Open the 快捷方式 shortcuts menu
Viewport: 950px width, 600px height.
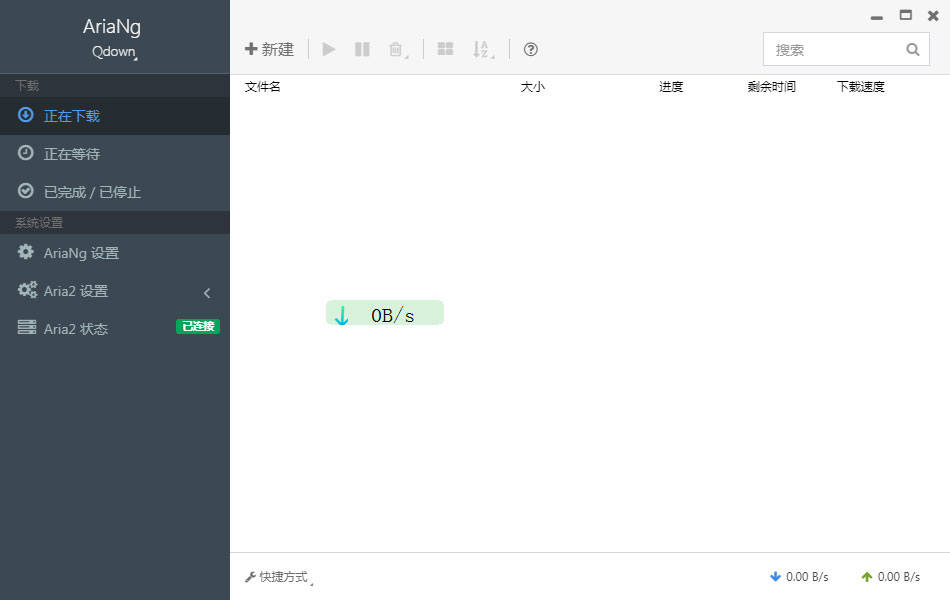point(278,577)
